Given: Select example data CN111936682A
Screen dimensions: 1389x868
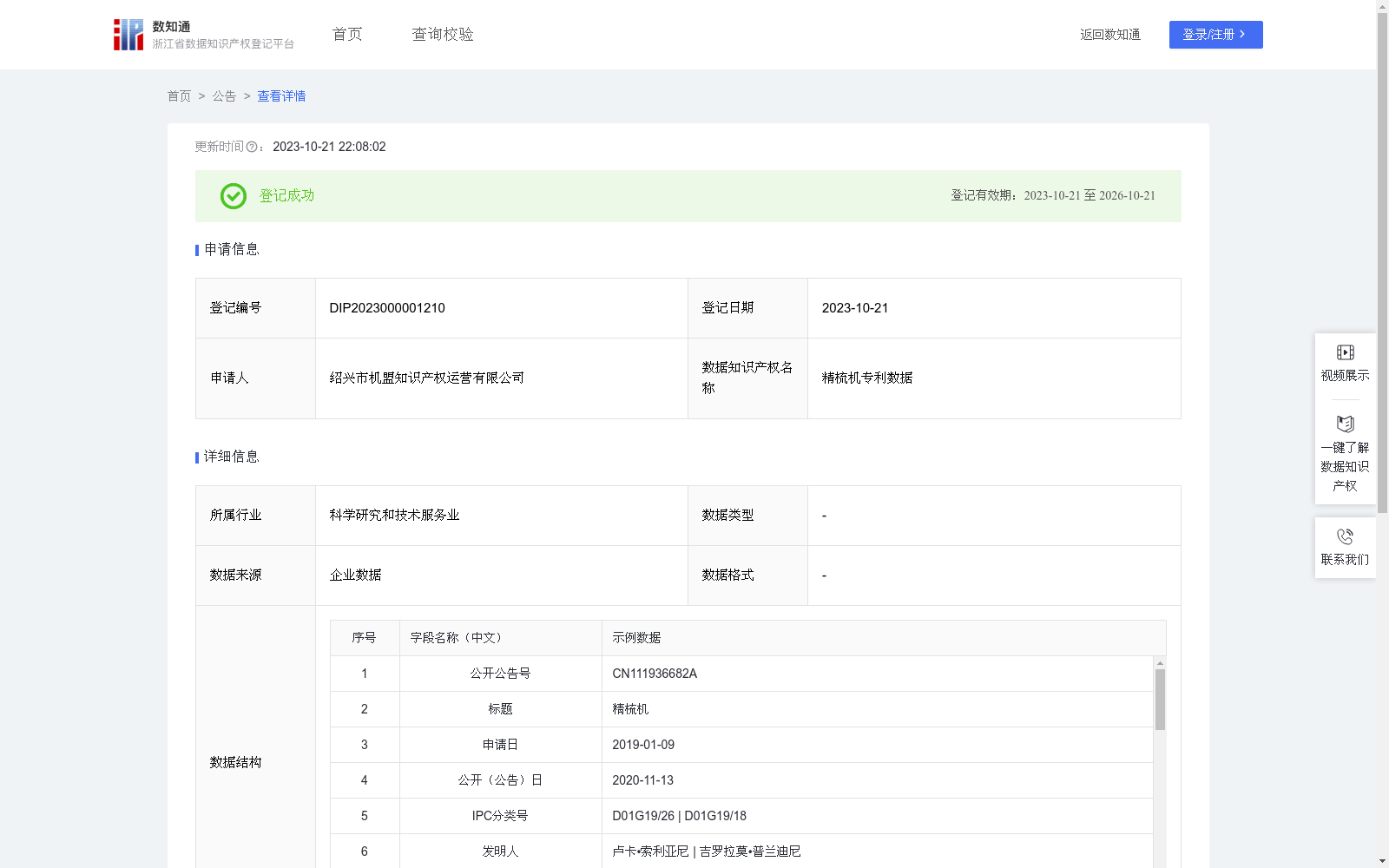Looking at the screenshot, I should coord(655,674).
